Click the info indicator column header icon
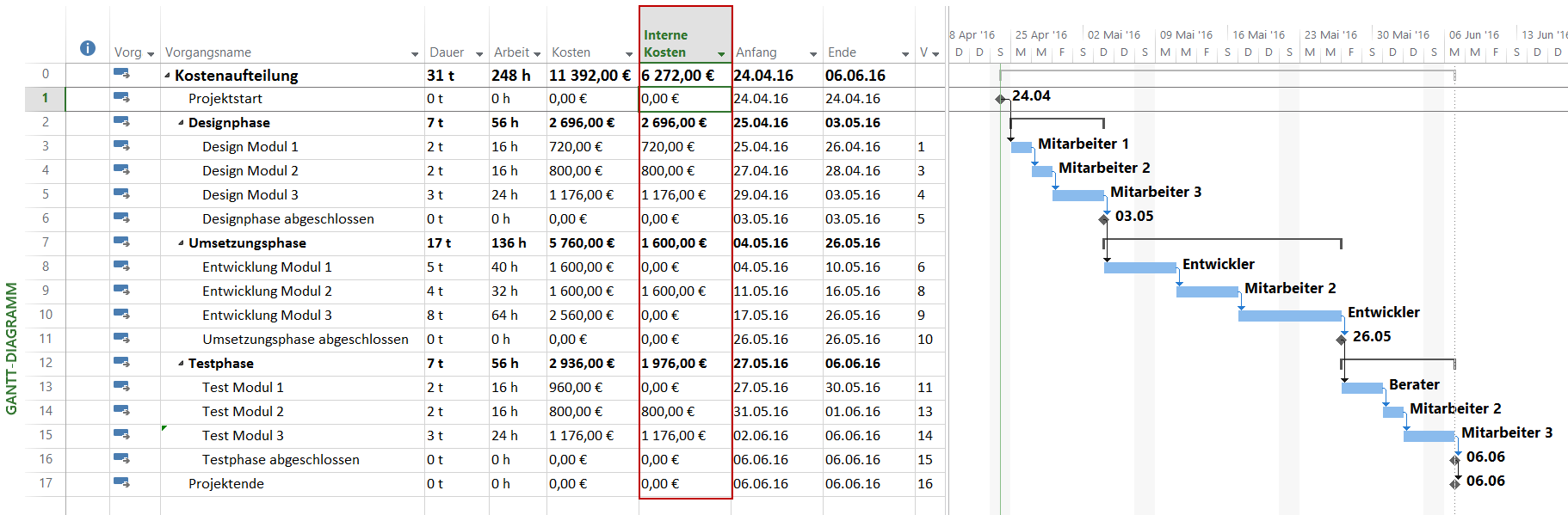 click(x=88, y=48)
